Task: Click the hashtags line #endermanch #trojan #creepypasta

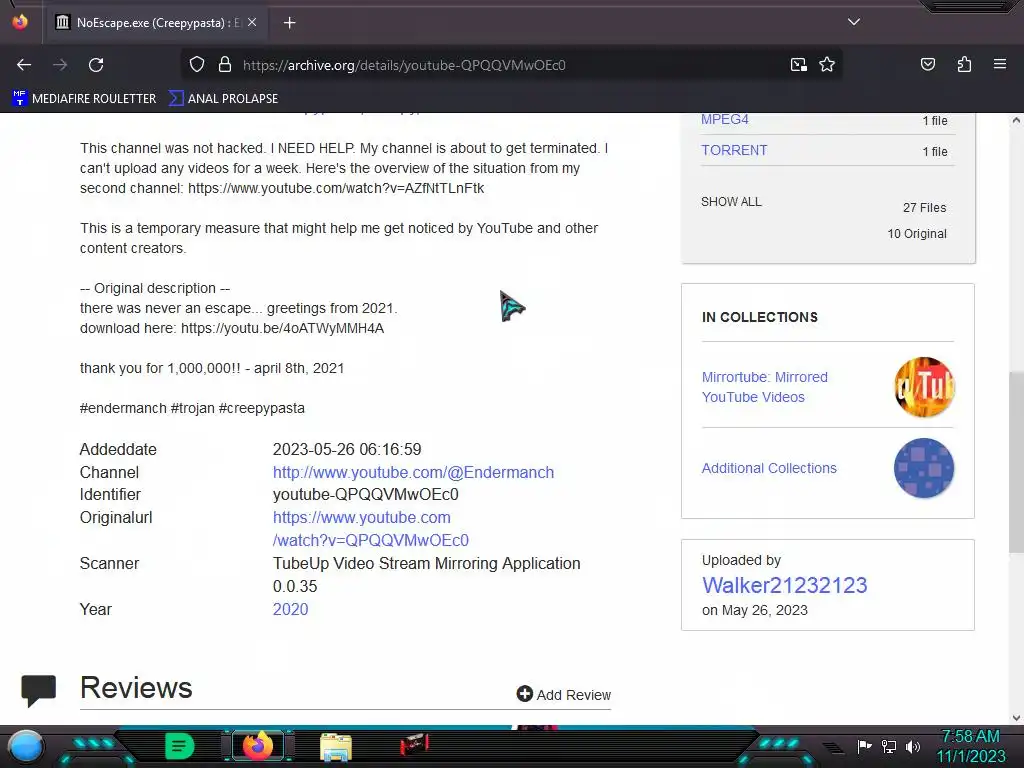Action: [x=192, y=408]
